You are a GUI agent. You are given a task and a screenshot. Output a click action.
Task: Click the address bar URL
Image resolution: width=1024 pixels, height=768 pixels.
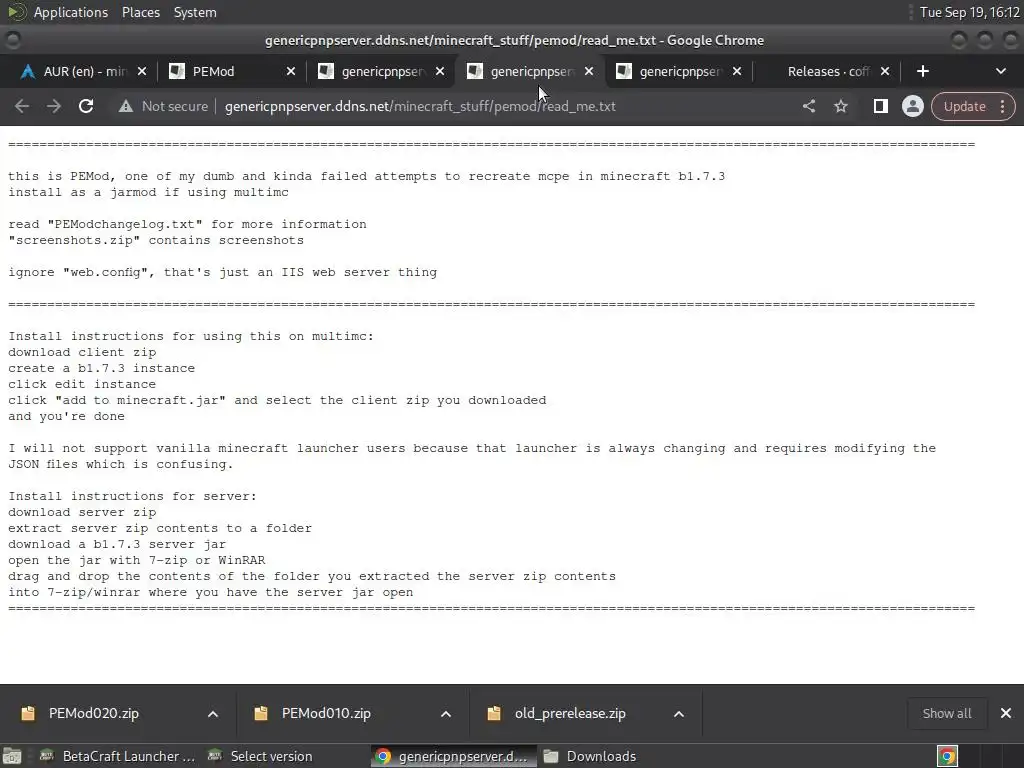tap(420, 106)
